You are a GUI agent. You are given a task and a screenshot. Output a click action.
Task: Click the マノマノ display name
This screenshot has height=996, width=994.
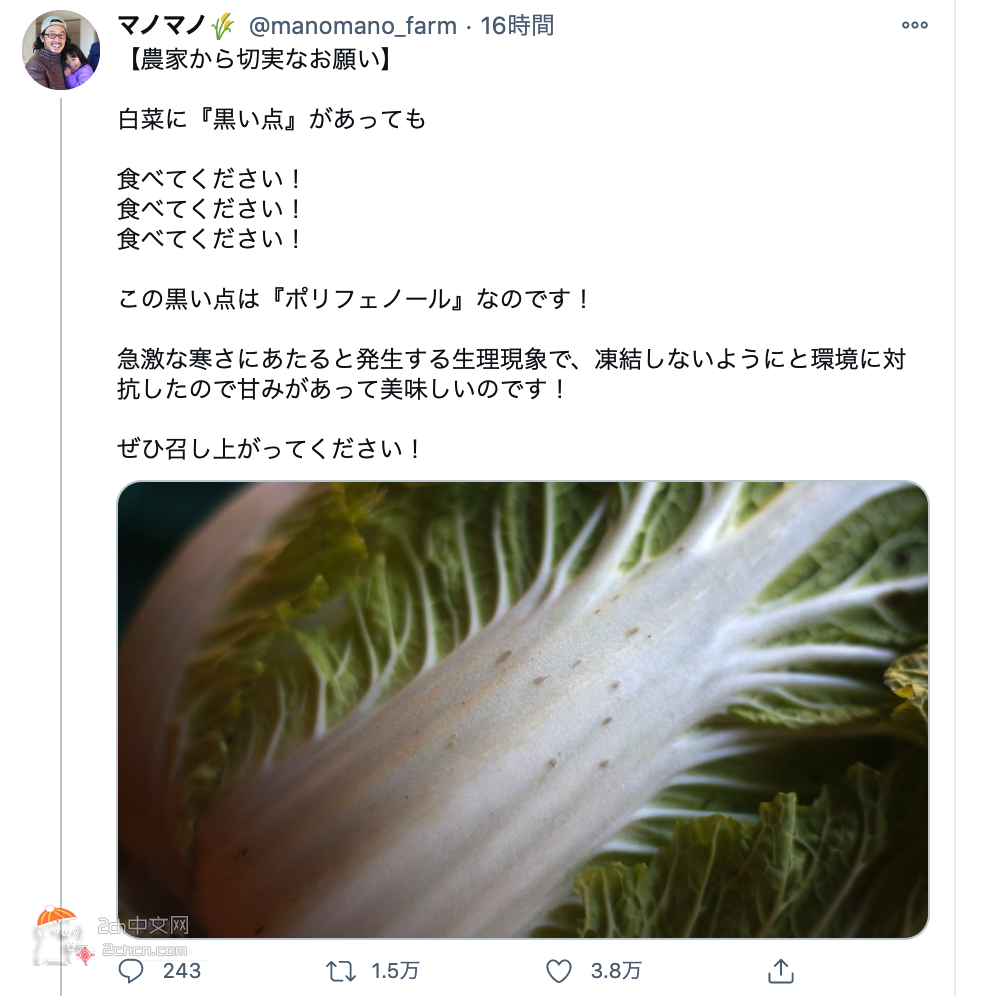coord(162,26)
